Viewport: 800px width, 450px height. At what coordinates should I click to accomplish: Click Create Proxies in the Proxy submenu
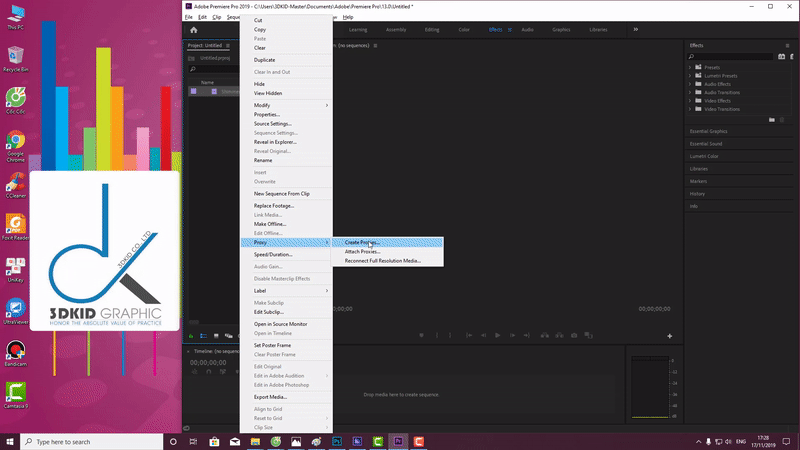[x=362, y=242]
